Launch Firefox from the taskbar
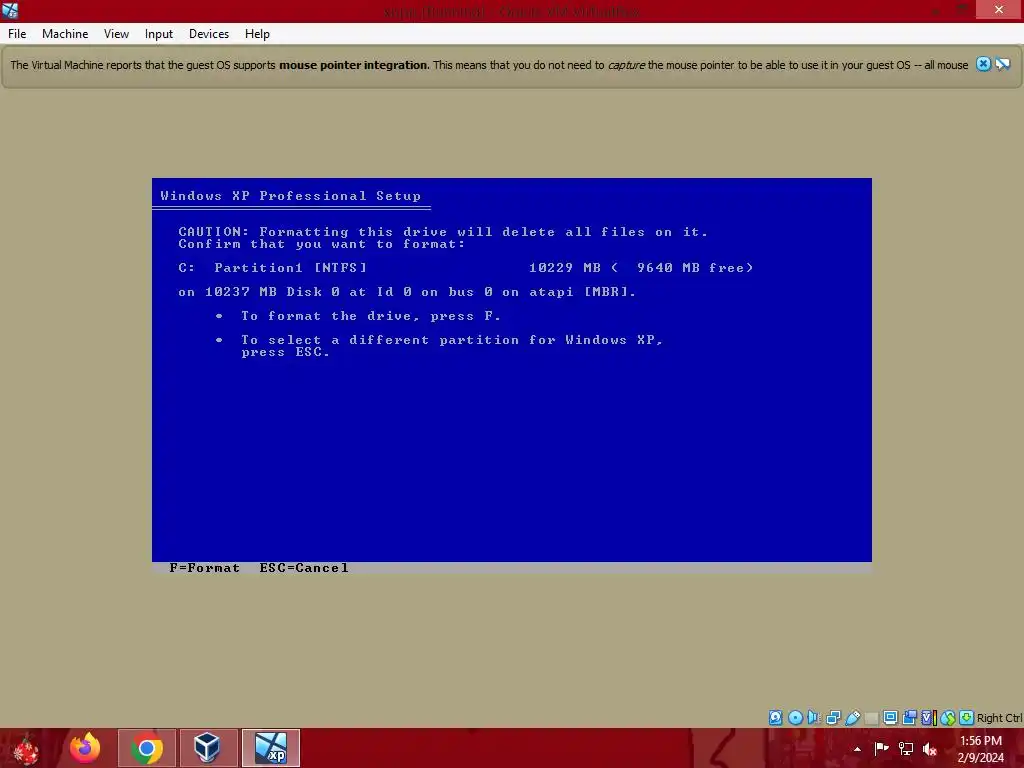Viewport: 1024px width, 768px height. (85, 748)
